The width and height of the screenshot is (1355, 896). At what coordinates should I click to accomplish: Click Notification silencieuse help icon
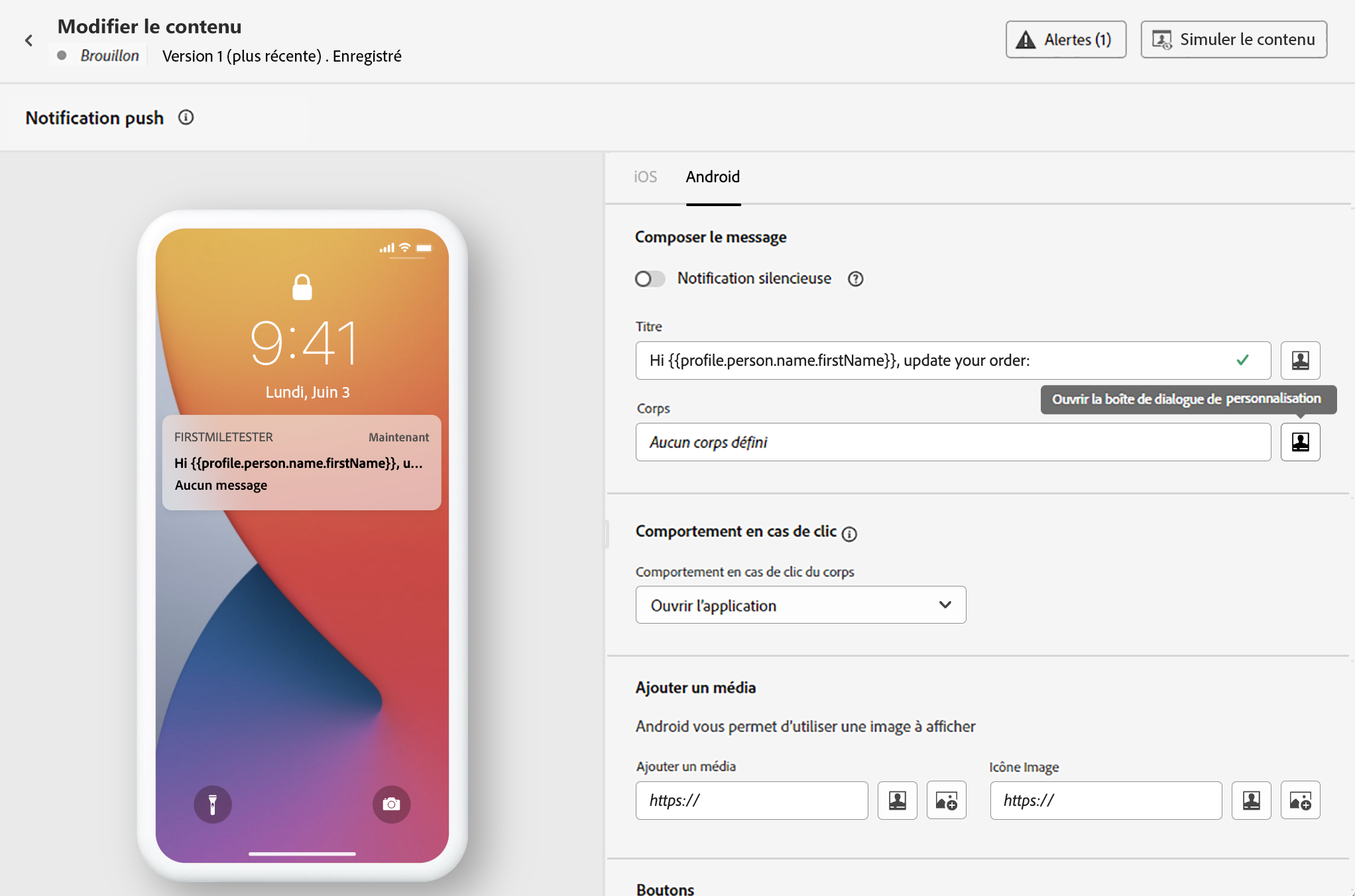click(855, 279)
